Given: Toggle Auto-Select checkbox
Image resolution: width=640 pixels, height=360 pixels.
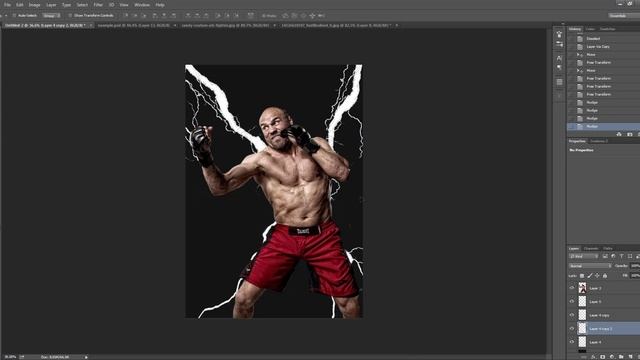Looking at the screenshot, I should (14, 16).
